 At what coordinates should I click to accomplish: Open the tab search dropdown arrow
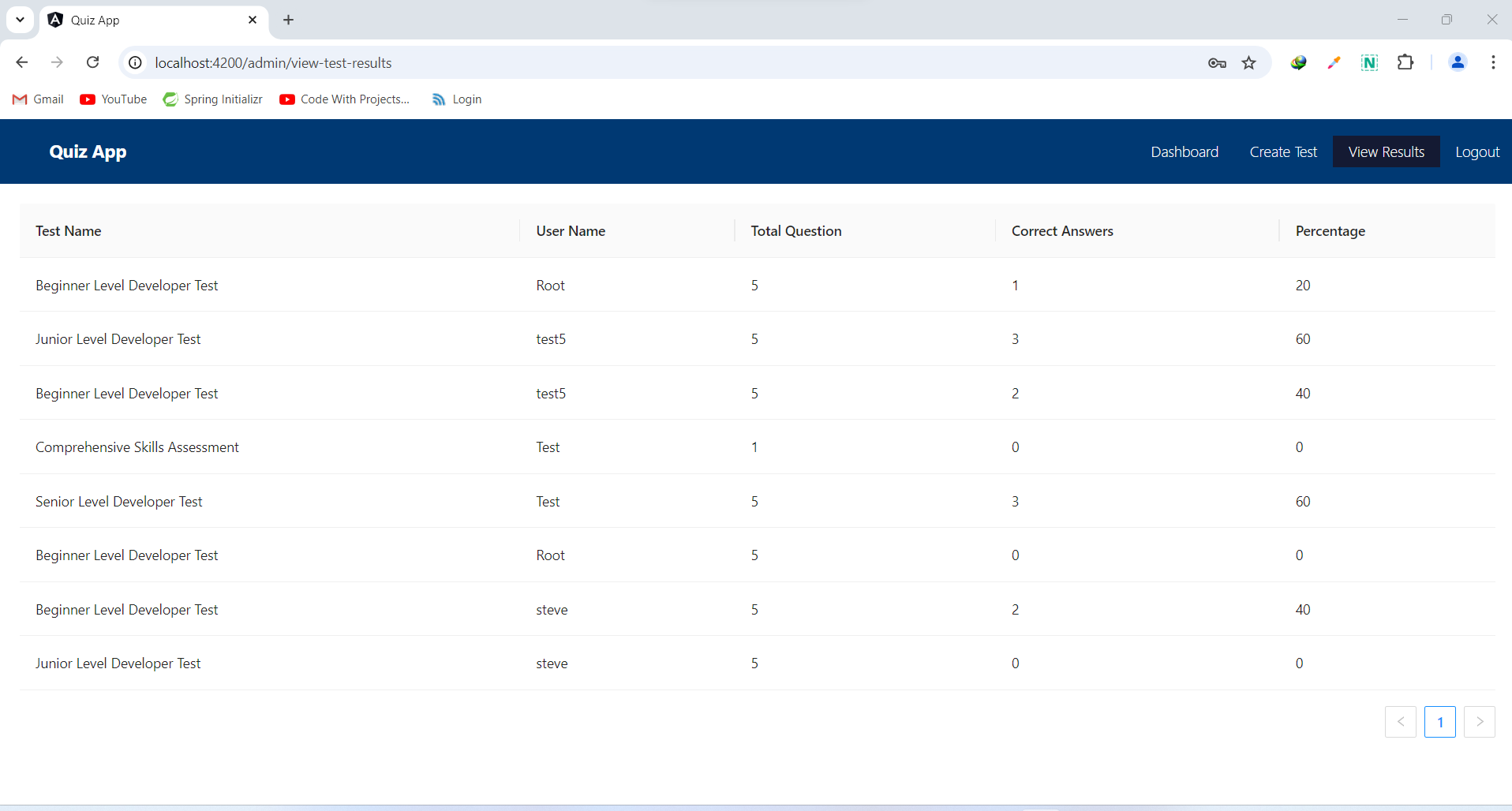point(20,20)
